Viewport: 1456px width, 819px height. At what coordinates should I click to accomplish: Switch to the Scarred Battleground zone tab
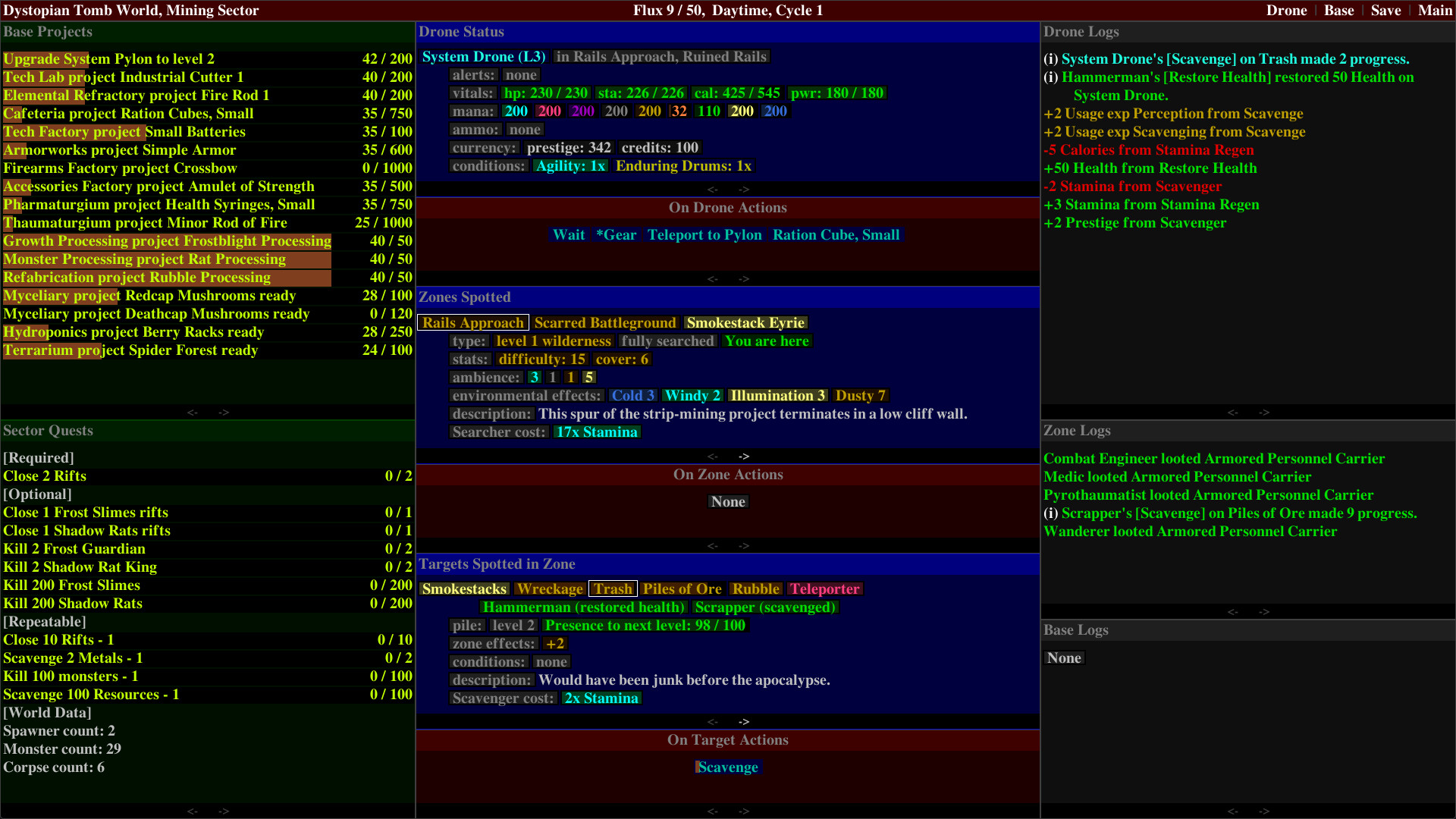605,322
